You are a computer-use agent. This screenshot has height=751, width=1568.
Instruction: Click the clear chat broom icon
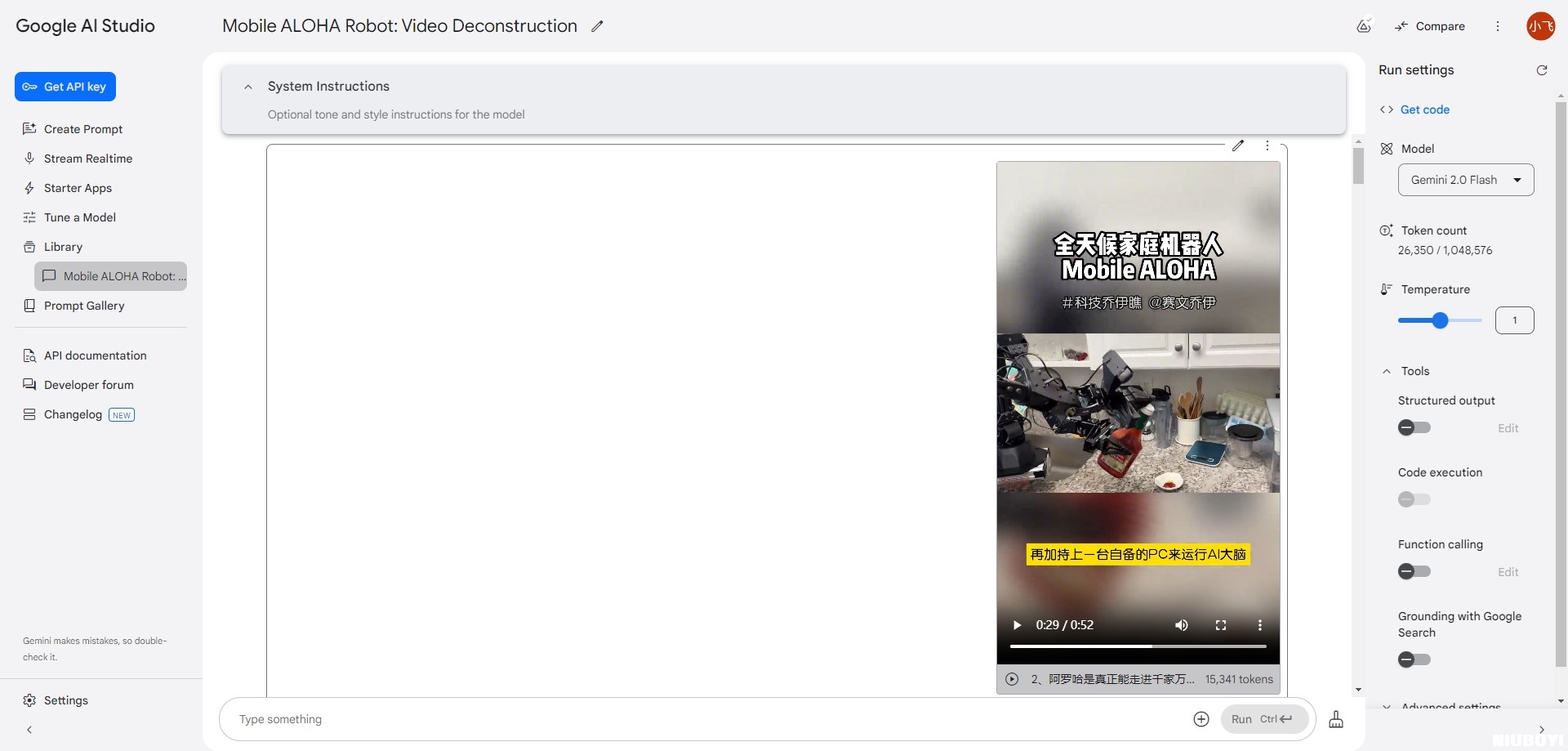[x=1336, y=719]
